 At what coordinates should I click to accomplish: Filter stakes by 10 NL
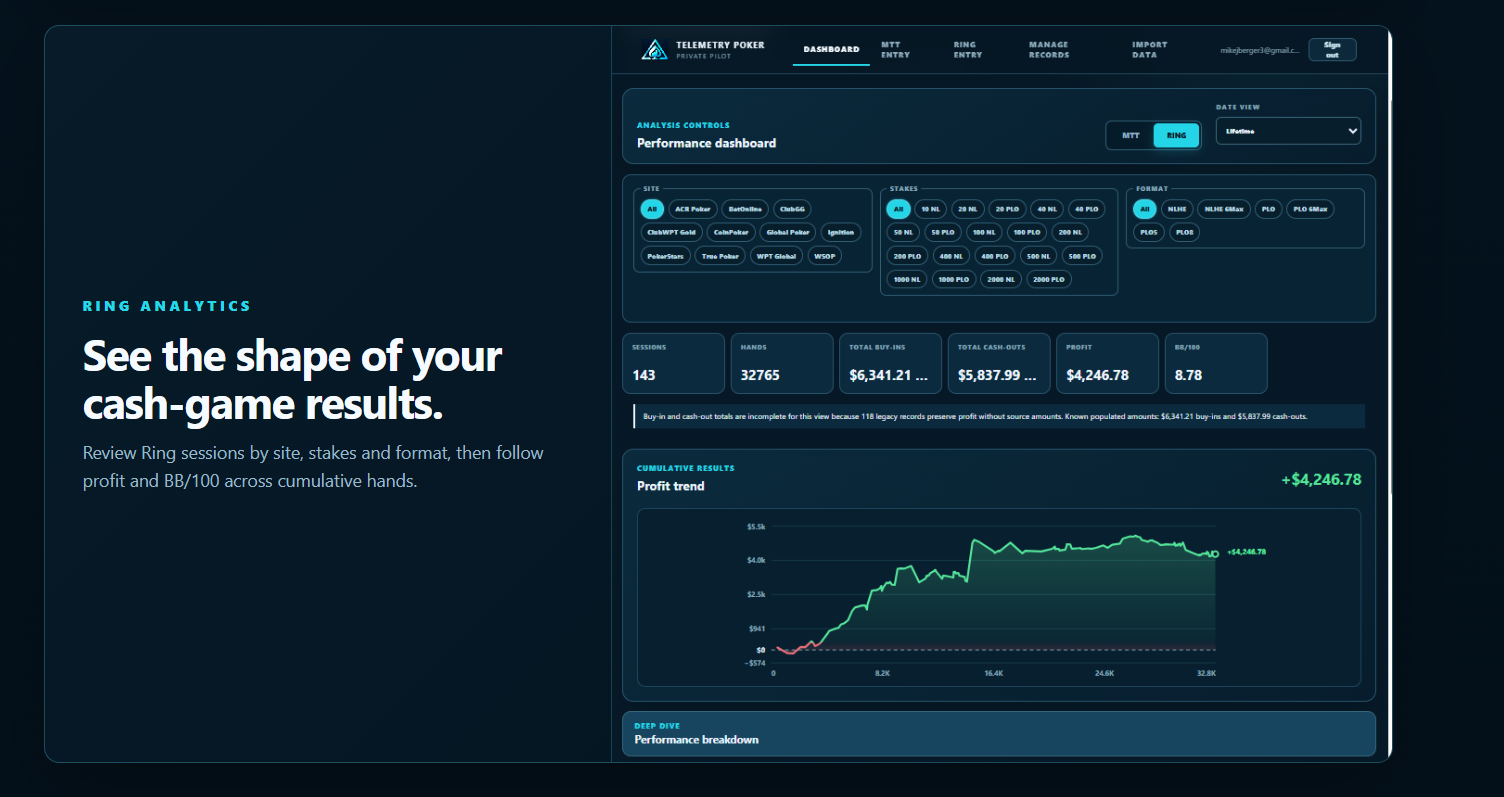click(x=930, y=209)
